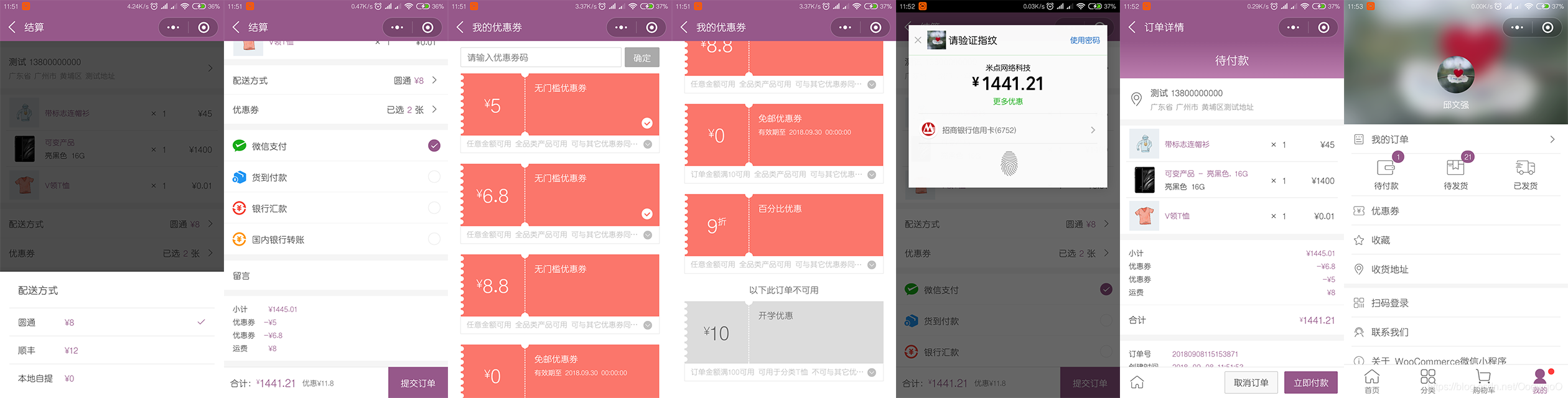Click 取消订单 button
This screenshot has width=1568, height=398.
1251,382
